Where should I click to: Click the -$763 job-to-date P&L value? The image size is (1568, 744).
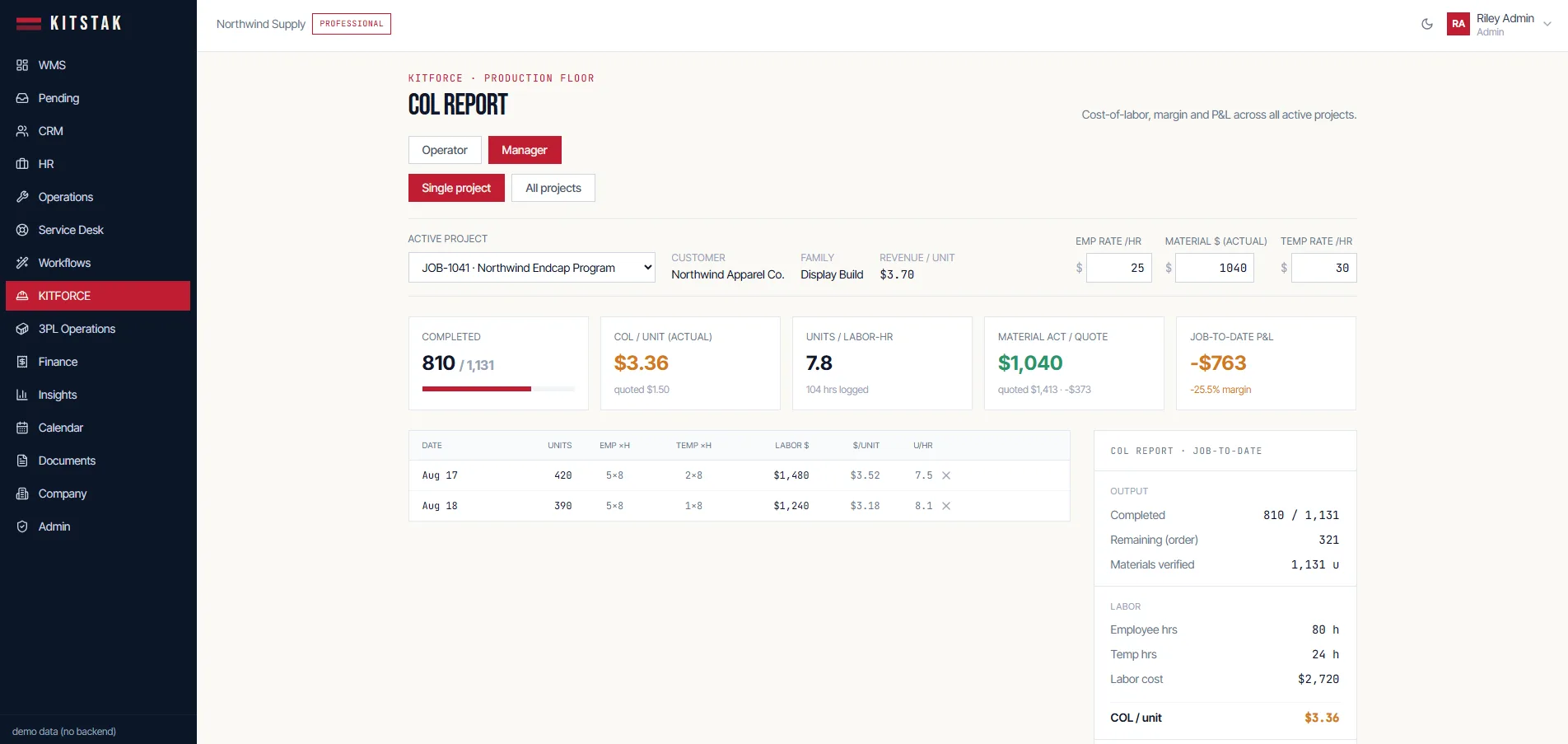coord(1218,363)
